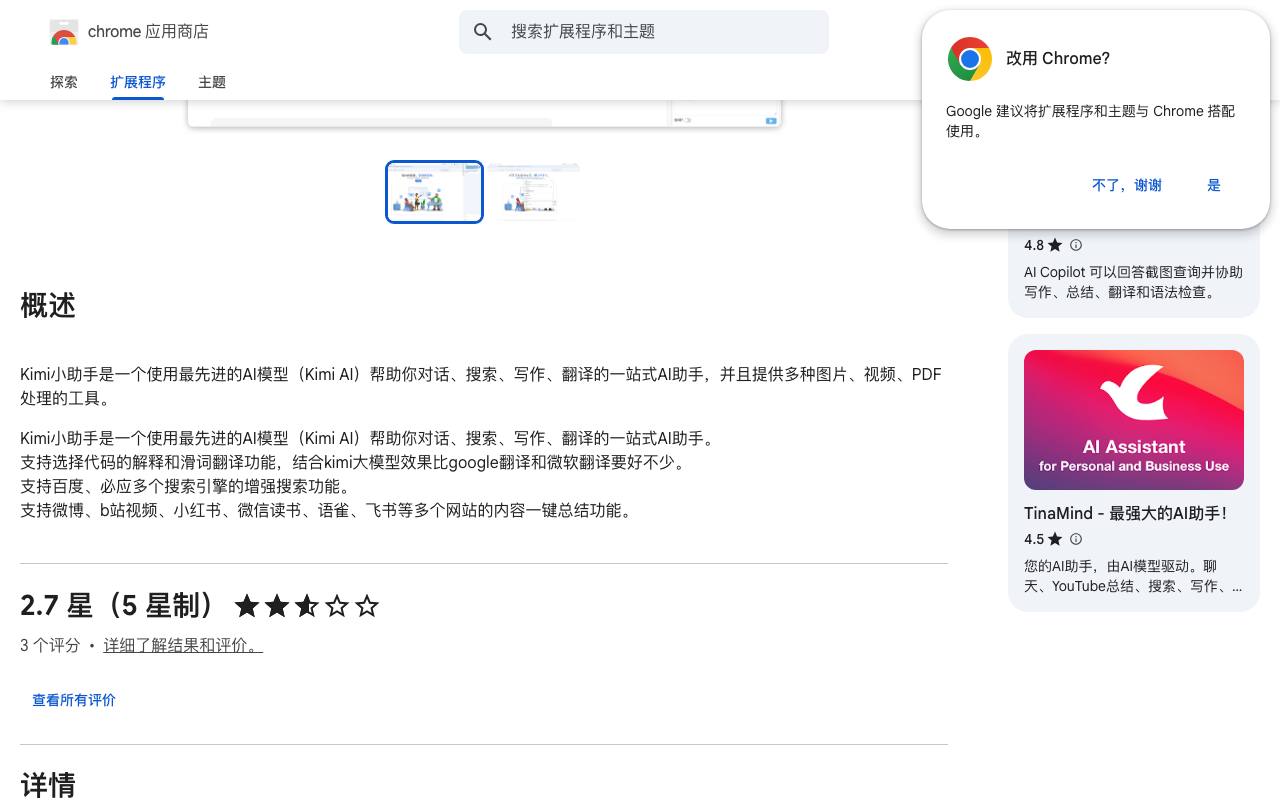Select the second screenshot thumbnail
The width and height of the screenshot is (1280, 800).
coord(533,192)
